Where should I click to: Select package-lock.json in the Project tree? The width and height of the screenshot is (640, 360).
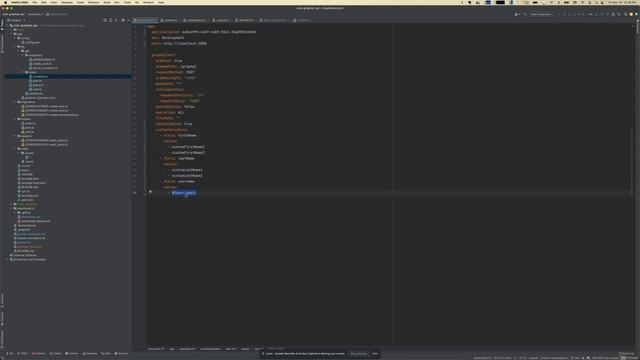[32, 183]
